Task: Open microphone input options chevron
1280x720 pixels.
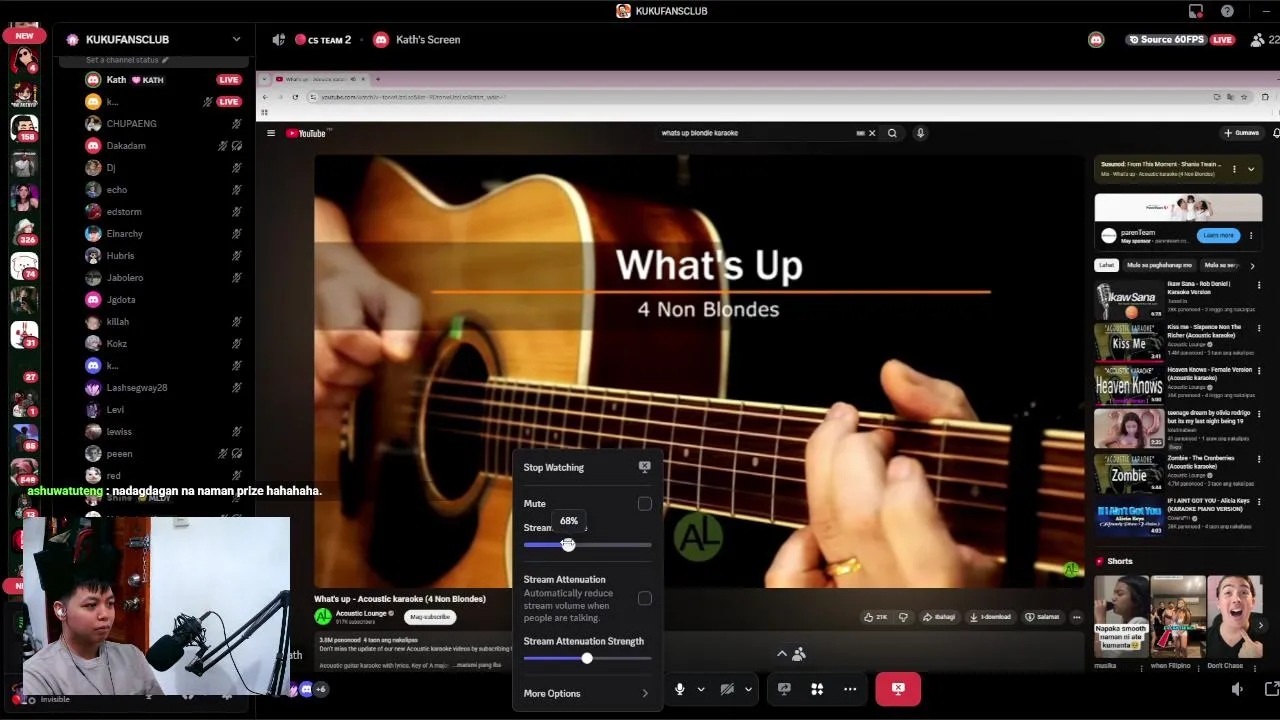Action: [x=701, y=689]
